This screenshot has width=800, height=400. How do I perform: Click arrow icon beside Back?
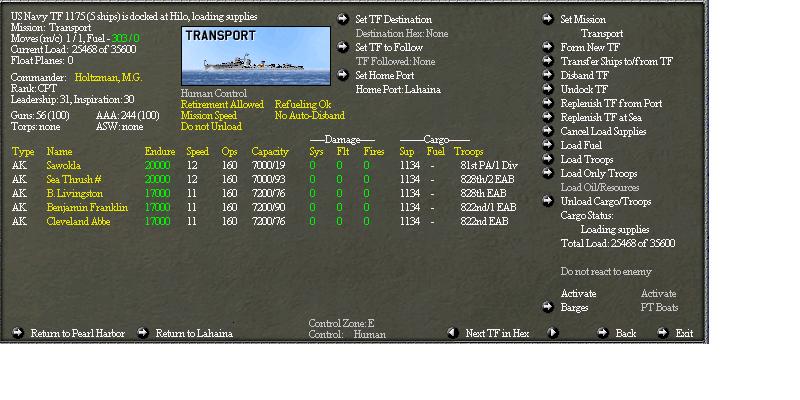pos(603,333)
